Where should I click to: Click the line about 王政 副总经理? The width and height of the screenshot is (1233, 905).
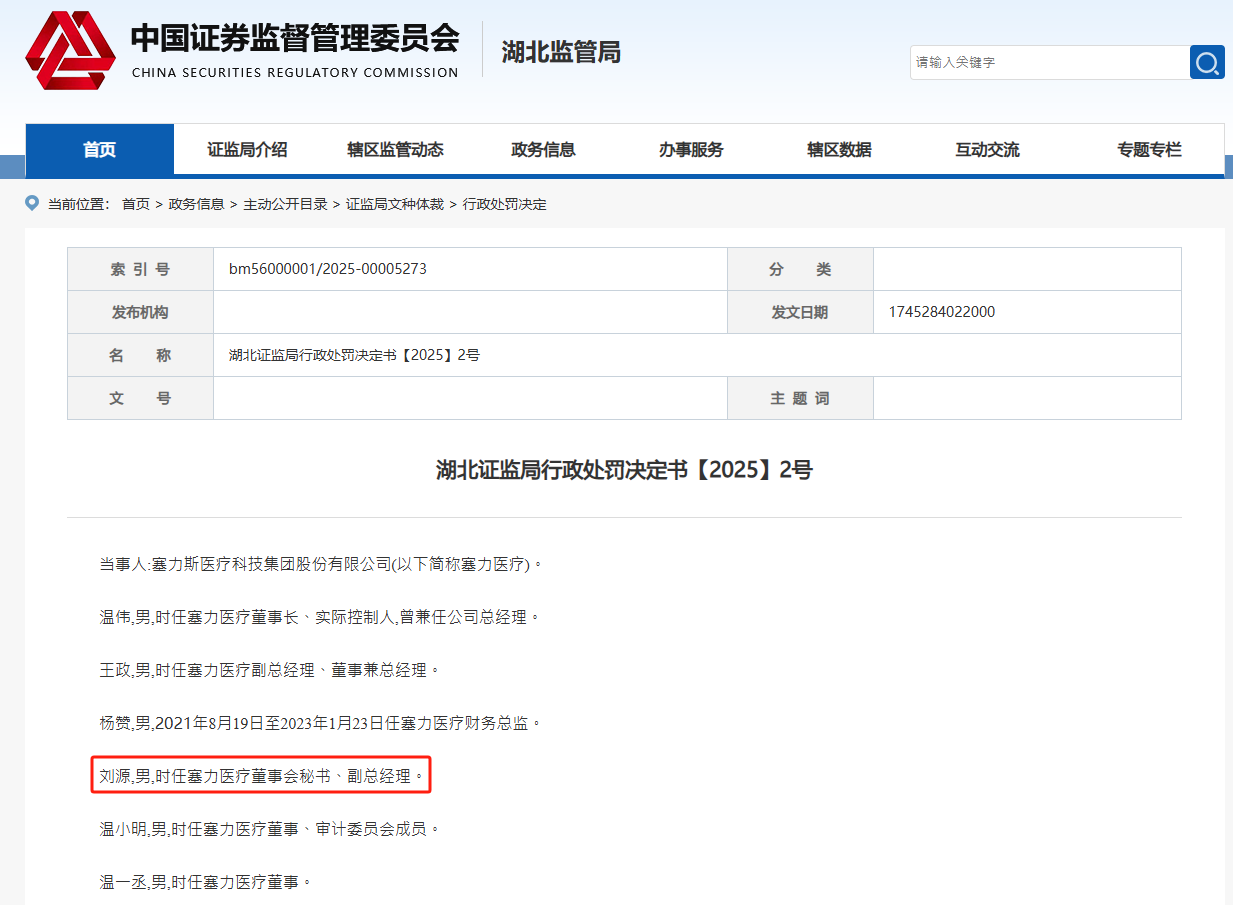[269, 670]
